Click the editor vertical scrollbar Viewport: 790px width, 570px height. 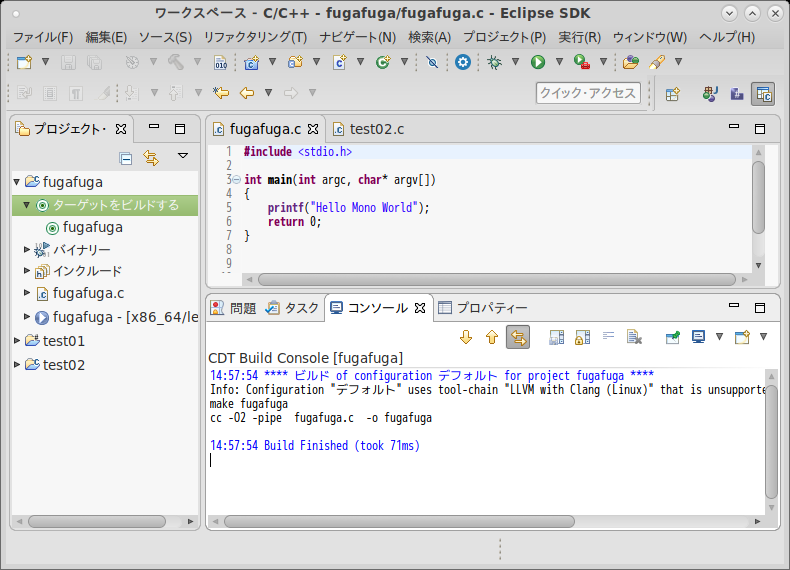(x=758, y=197)
